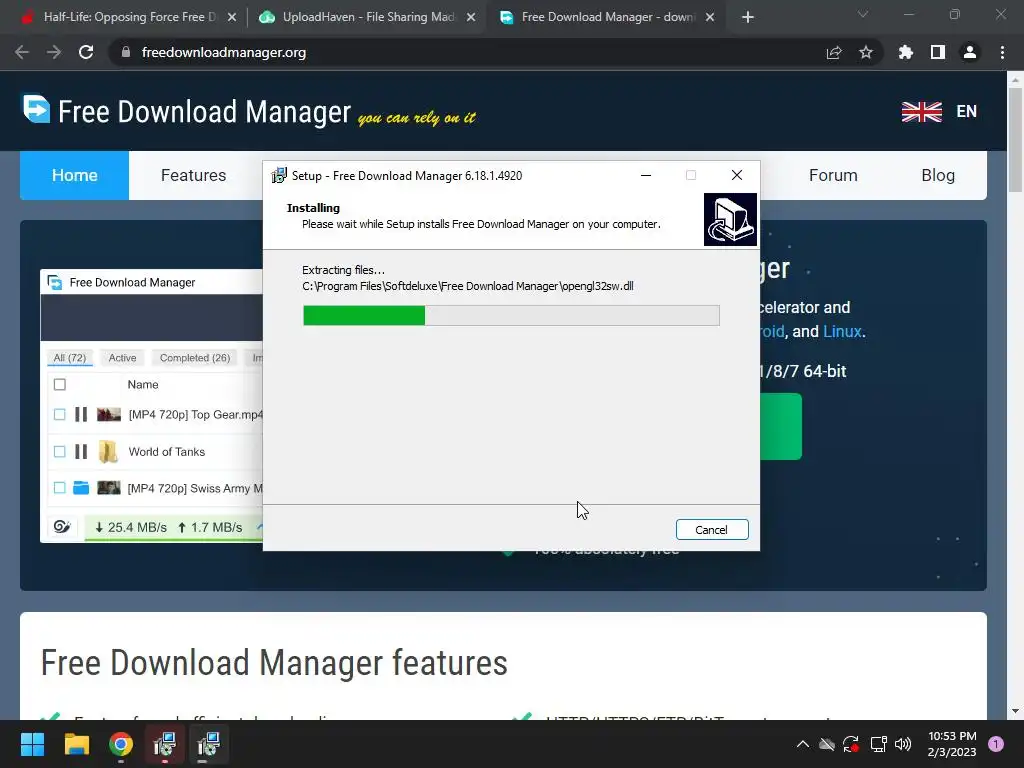
Task: Open the EN language selector
Action: 967,111
